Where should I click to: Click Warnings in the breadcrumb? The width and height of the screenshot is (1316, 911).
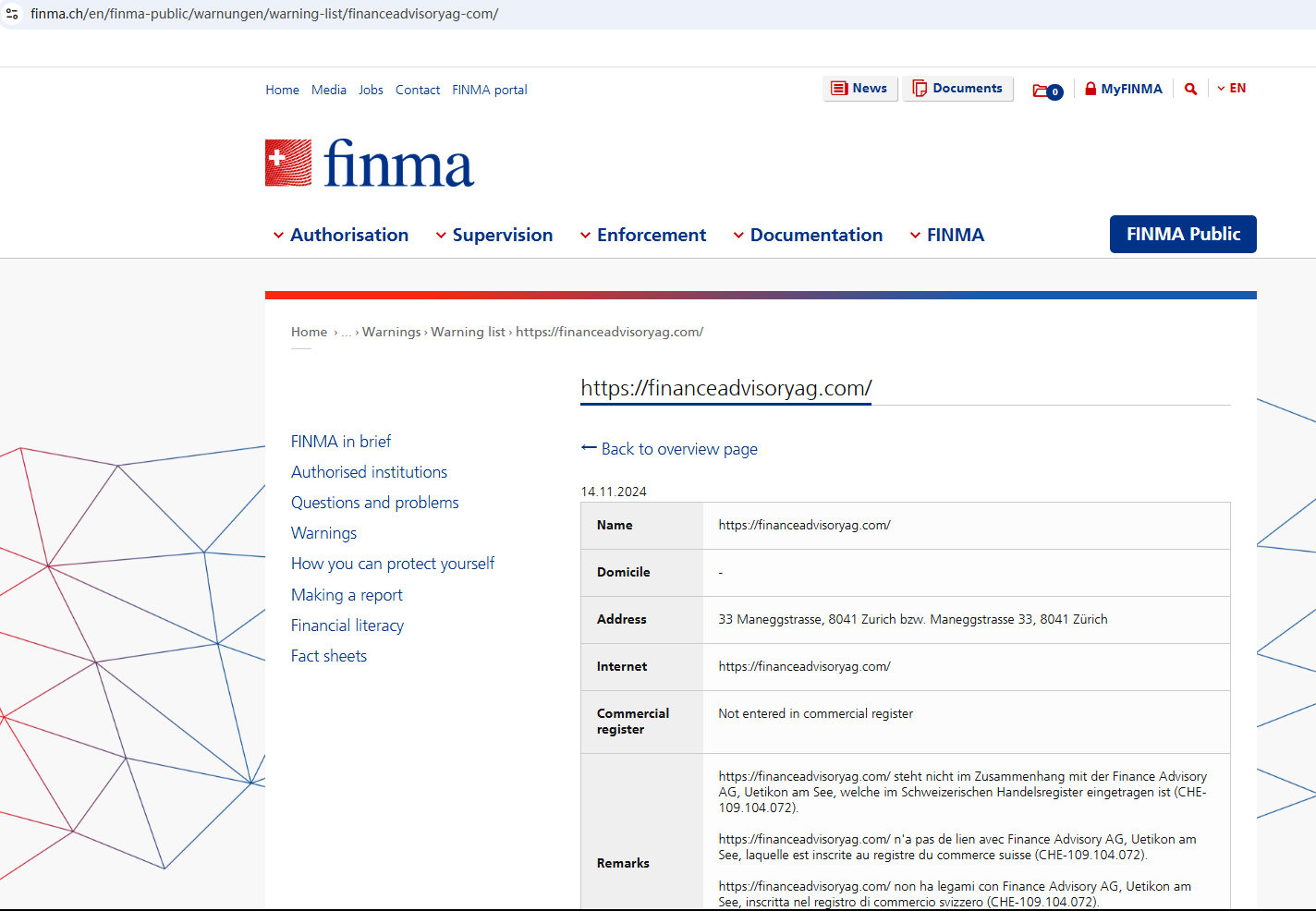(392, 332)
